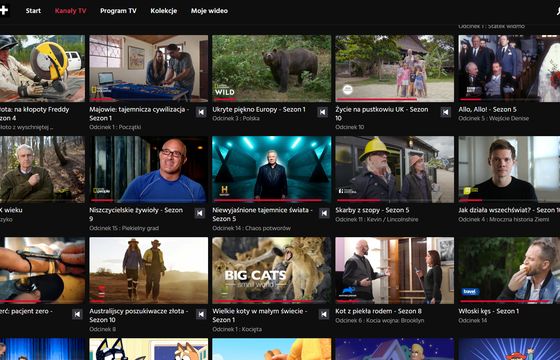Open Włoski kęs thumbnail
Image resolution: width=560 pixels, height=360 pixels.
[x=509, y=270]
